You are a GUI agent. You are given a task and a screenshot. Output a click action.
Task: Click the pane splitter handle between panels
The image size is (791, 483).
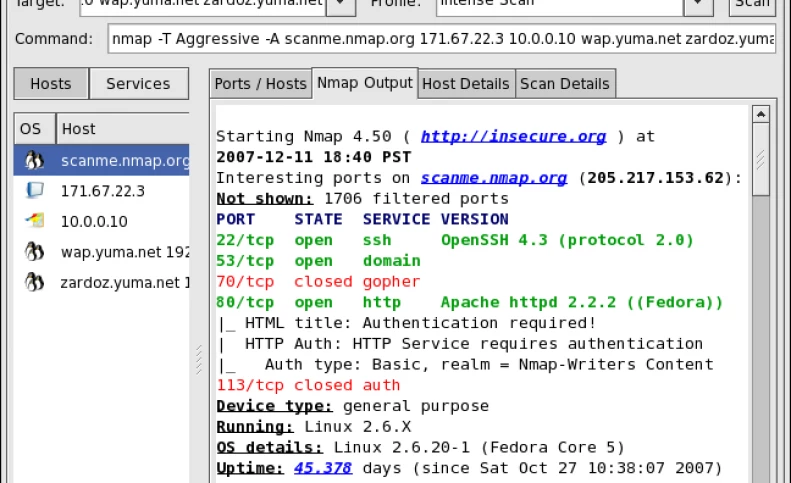coord(199,359)
